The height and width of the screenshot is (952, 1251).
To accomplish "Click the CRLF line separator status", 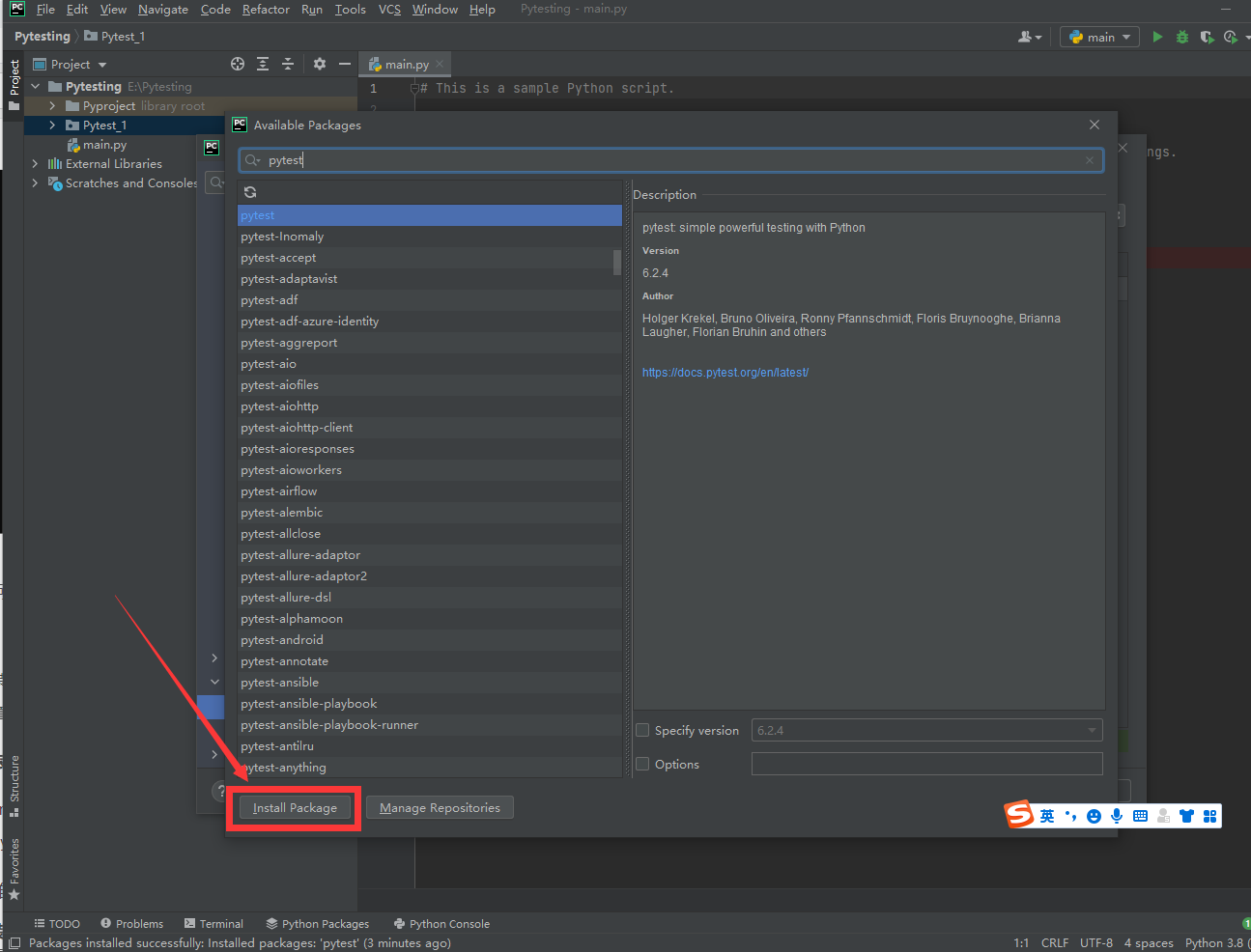I will coord(1055,943).
